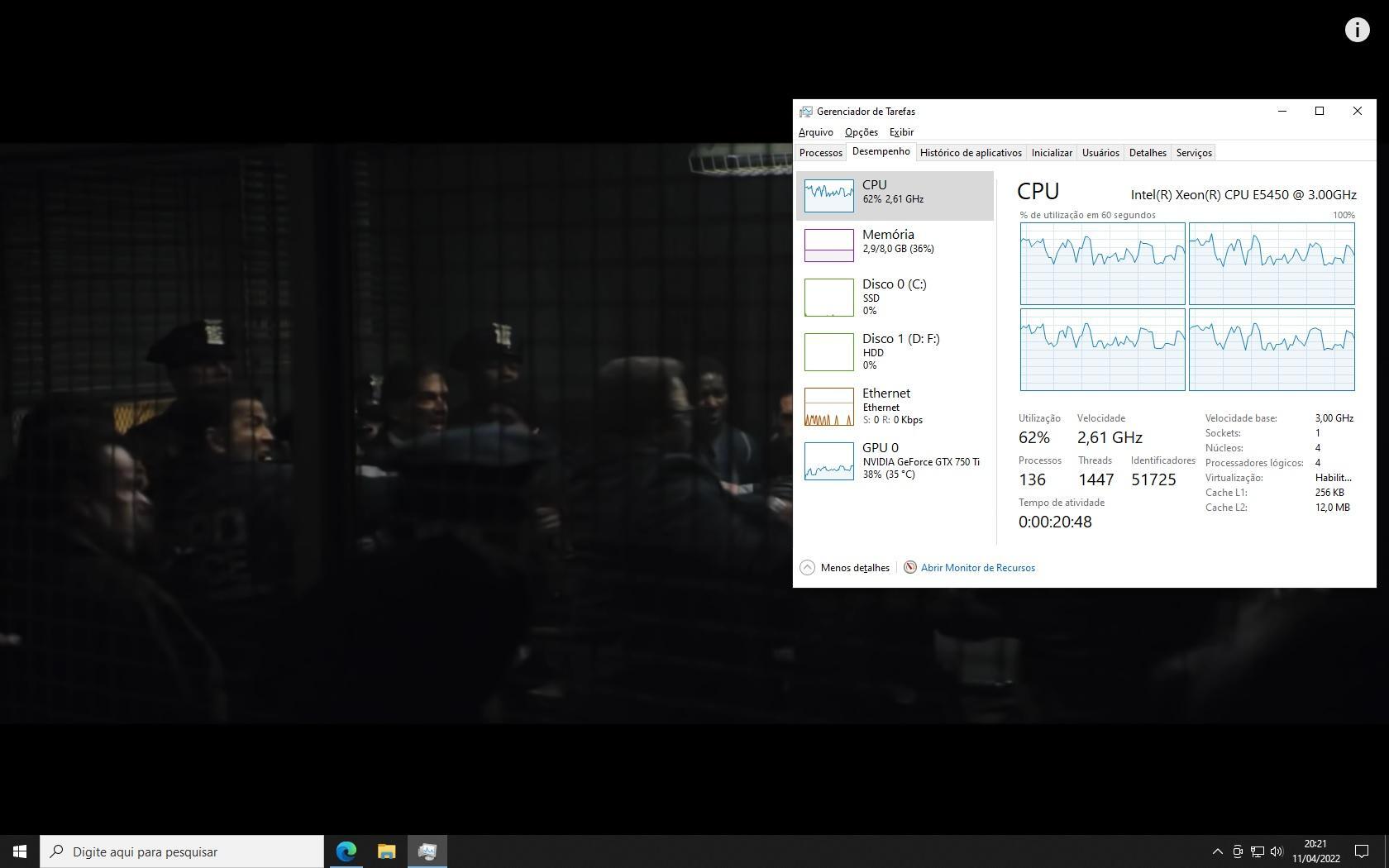Switch to the Detalhes tab

[1148, 153]
